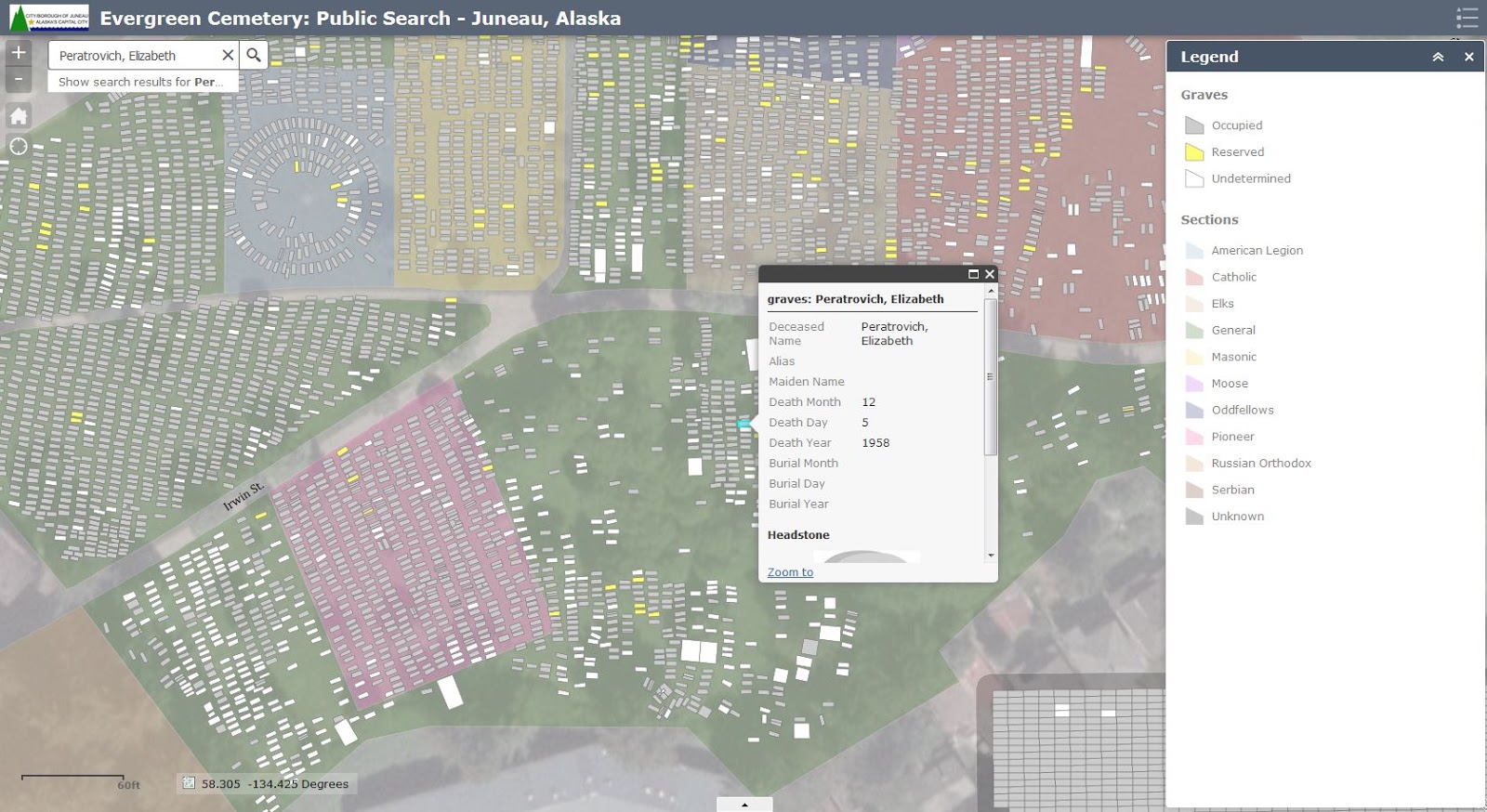Open the layer list menu icon
The height and width of the screenshot is (812, 1487).
1467,18
